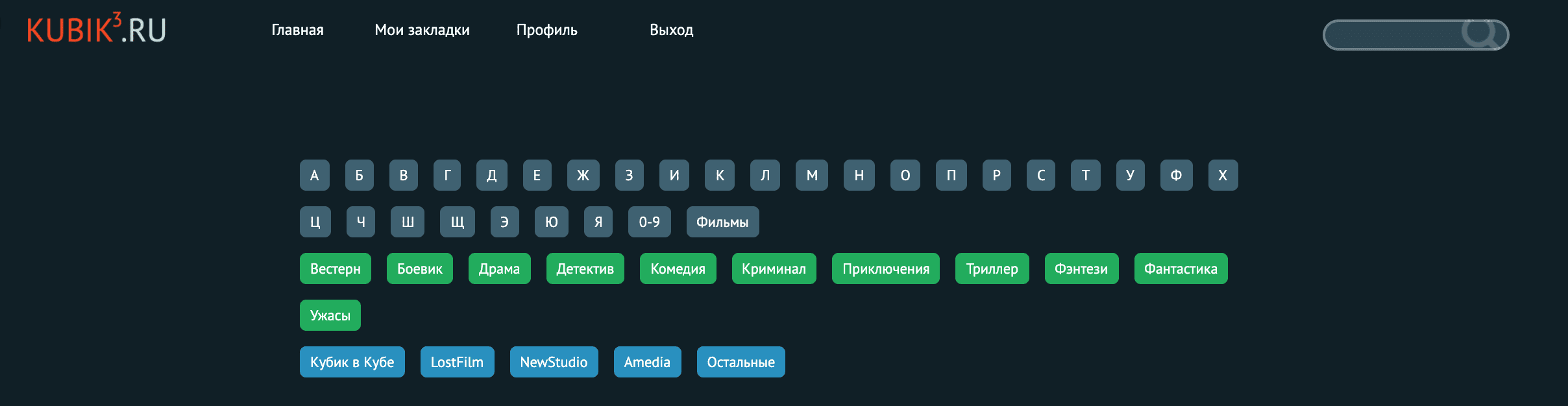Select the letter Ж filter
Image resolution: width=1568 pixels, height=406 pixels.
[583, 175]
